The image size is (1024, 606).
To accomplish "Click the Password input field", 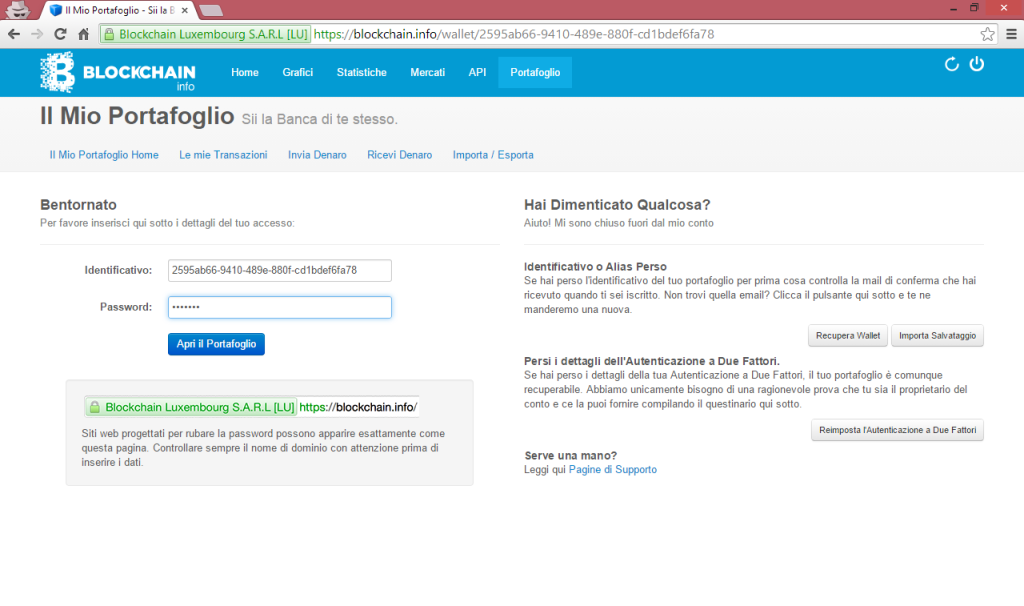I will pyautogui.click(x=280, y=308).
